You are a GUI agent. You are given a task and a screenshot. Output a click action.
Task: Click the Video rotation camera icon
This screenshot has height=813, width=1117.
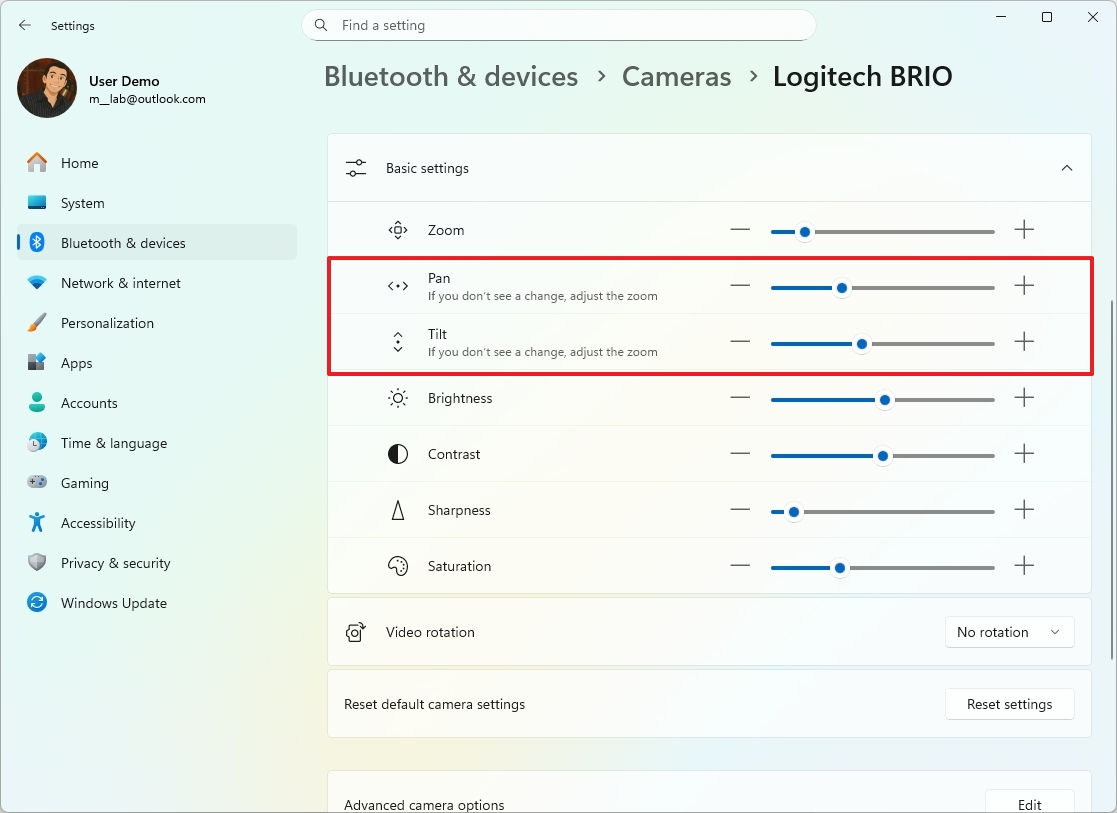(x=355, y=632)
